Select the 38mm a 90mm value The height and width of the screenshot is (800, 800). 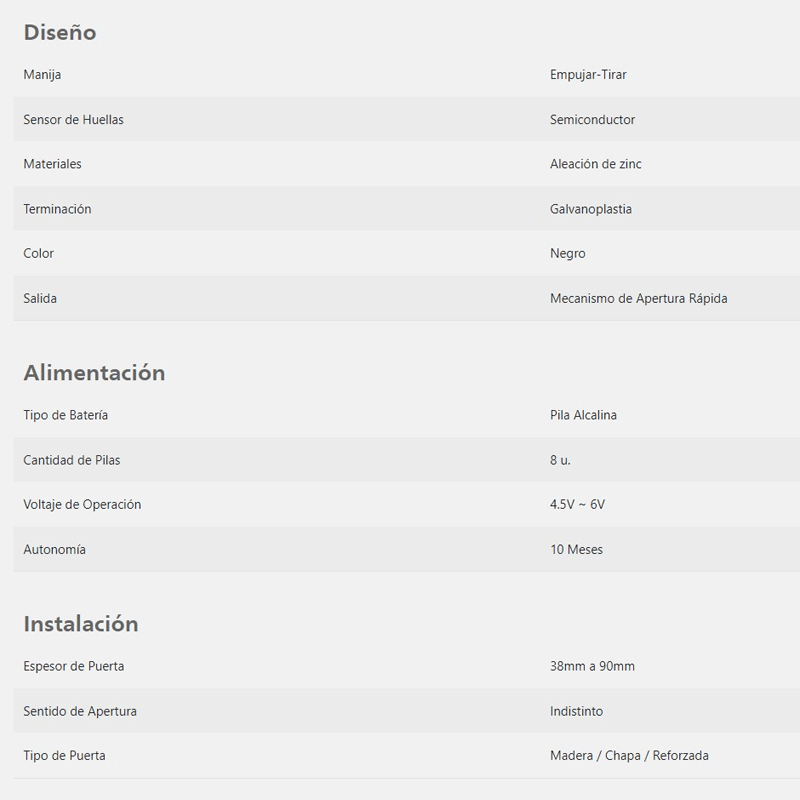click(x=592, y=666)
